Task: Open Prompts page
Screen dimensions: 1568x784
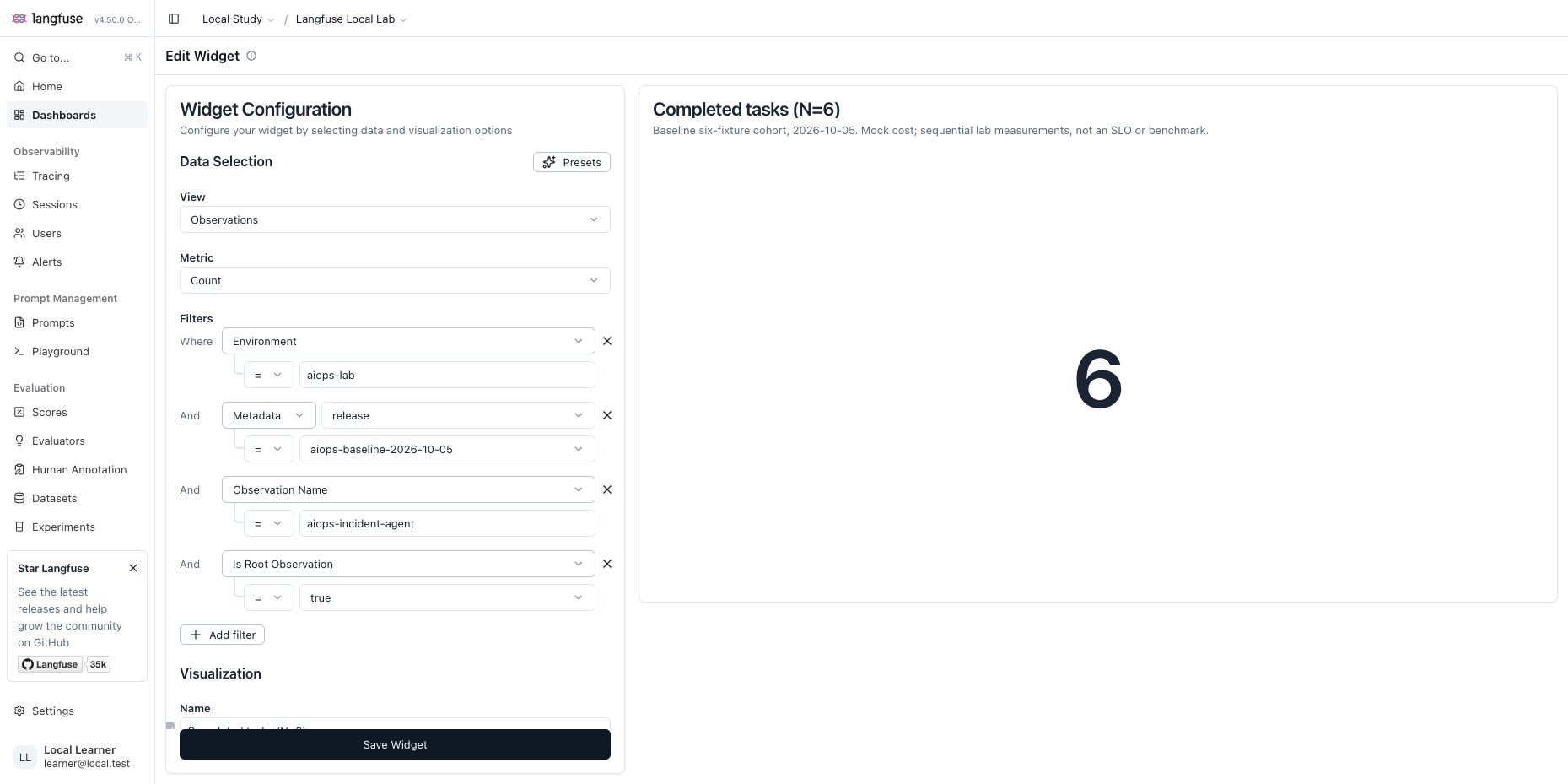Action: 78,322
